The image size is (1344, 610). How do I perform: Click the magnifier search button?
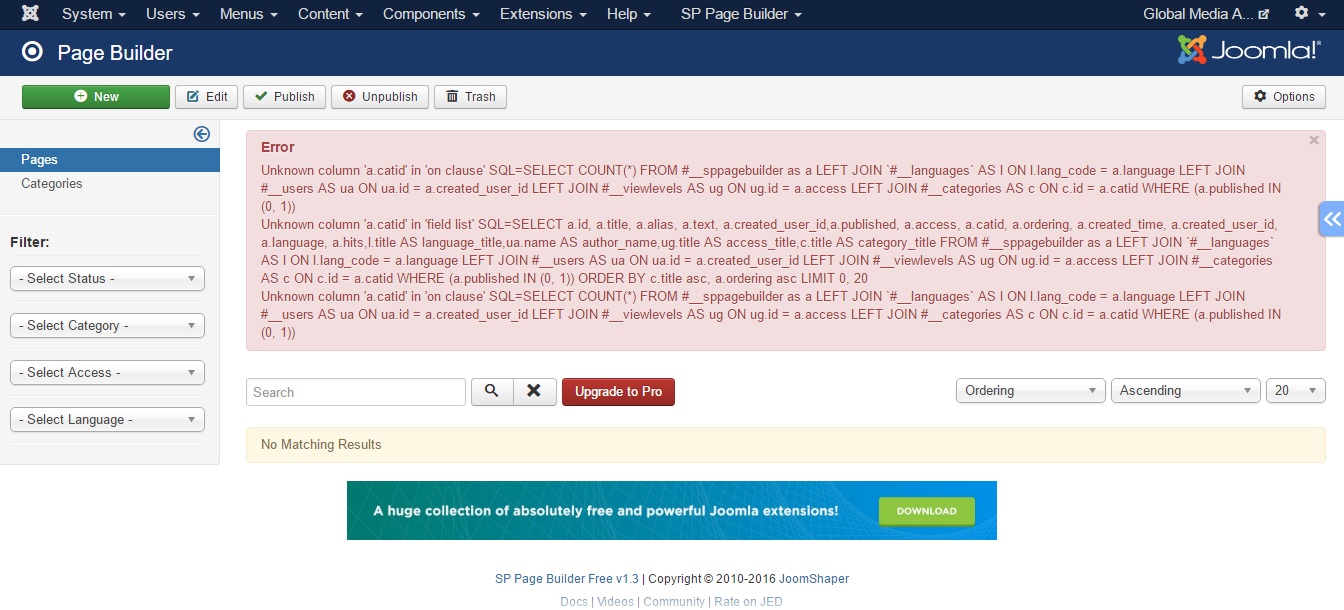click(x=492, y=392)
